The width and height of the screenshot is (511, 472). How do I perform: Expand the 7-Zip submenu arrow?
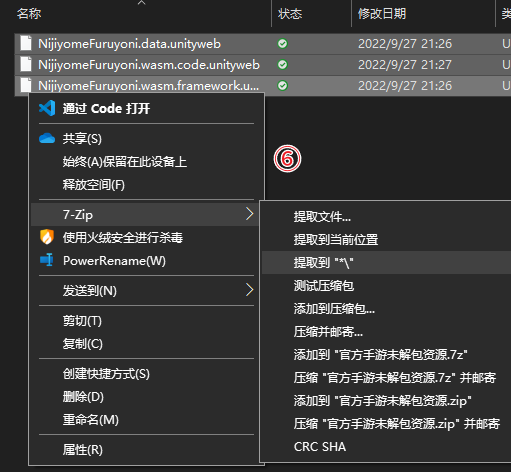pyautogui.click(x=250, y=214)
